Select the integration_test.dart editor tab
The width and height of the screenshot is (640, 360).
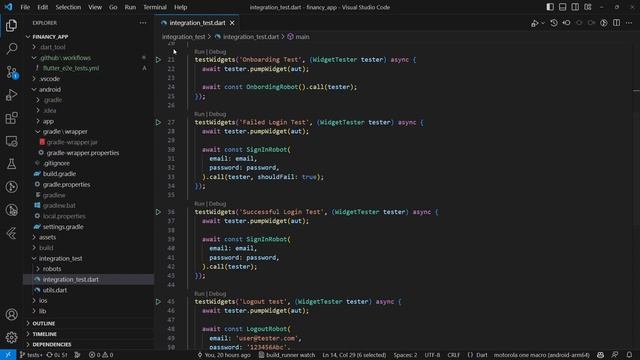point(197,23)
